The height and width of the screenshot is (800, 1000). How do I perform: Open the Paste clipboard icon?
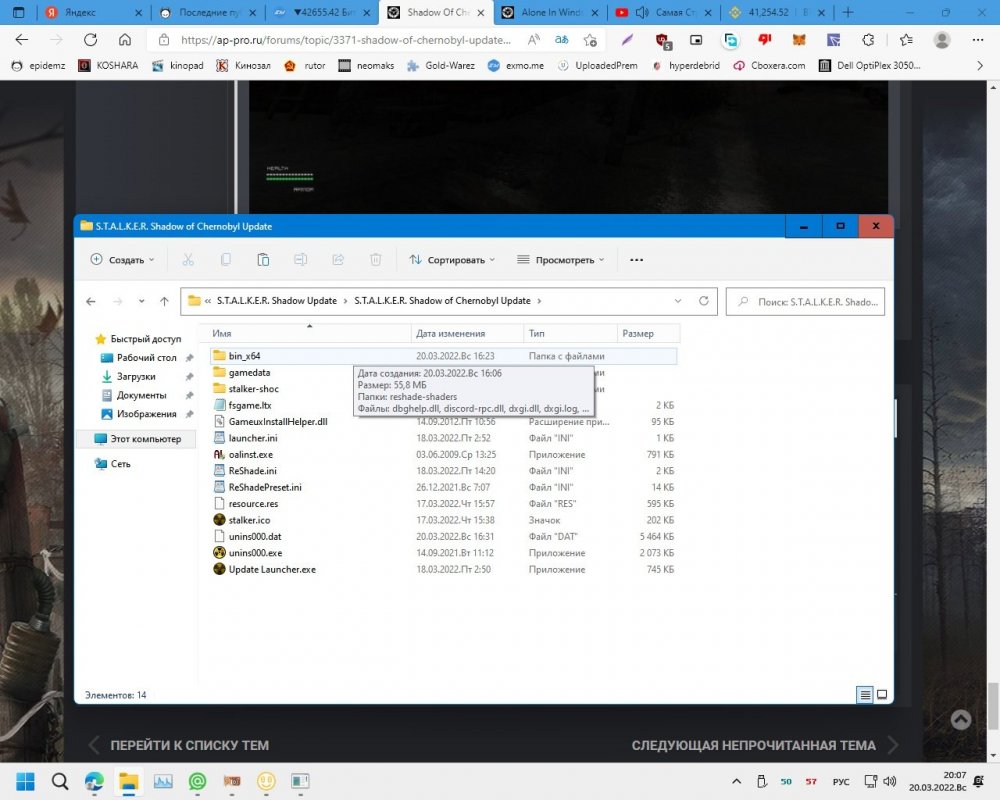coord(263,260)
